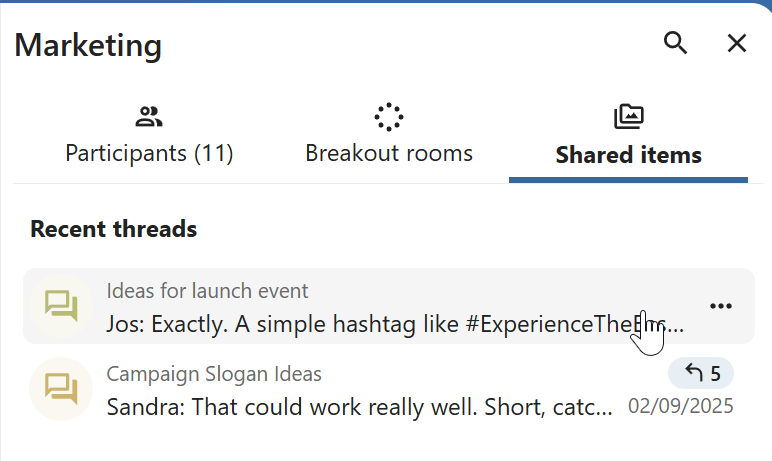Click the reply arrow icon in the badge
772x461 pixels.
(x=693, y=373)
